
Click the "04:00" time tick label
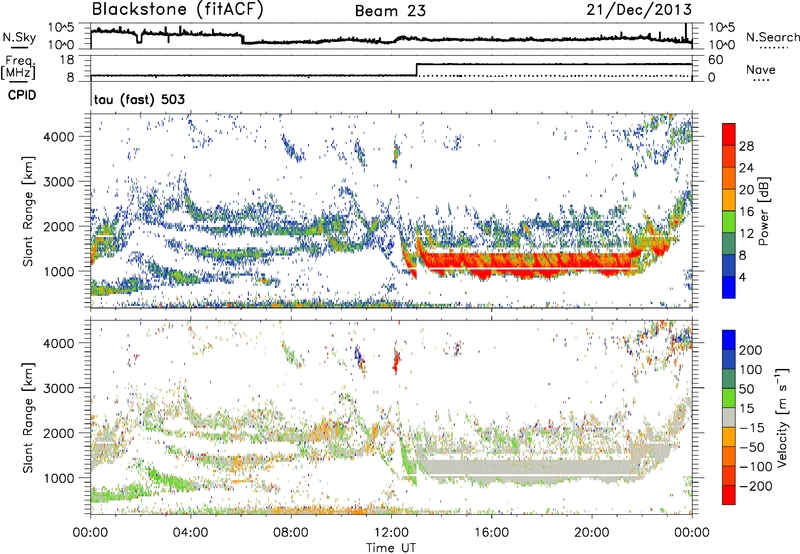(x=190, y=533)
